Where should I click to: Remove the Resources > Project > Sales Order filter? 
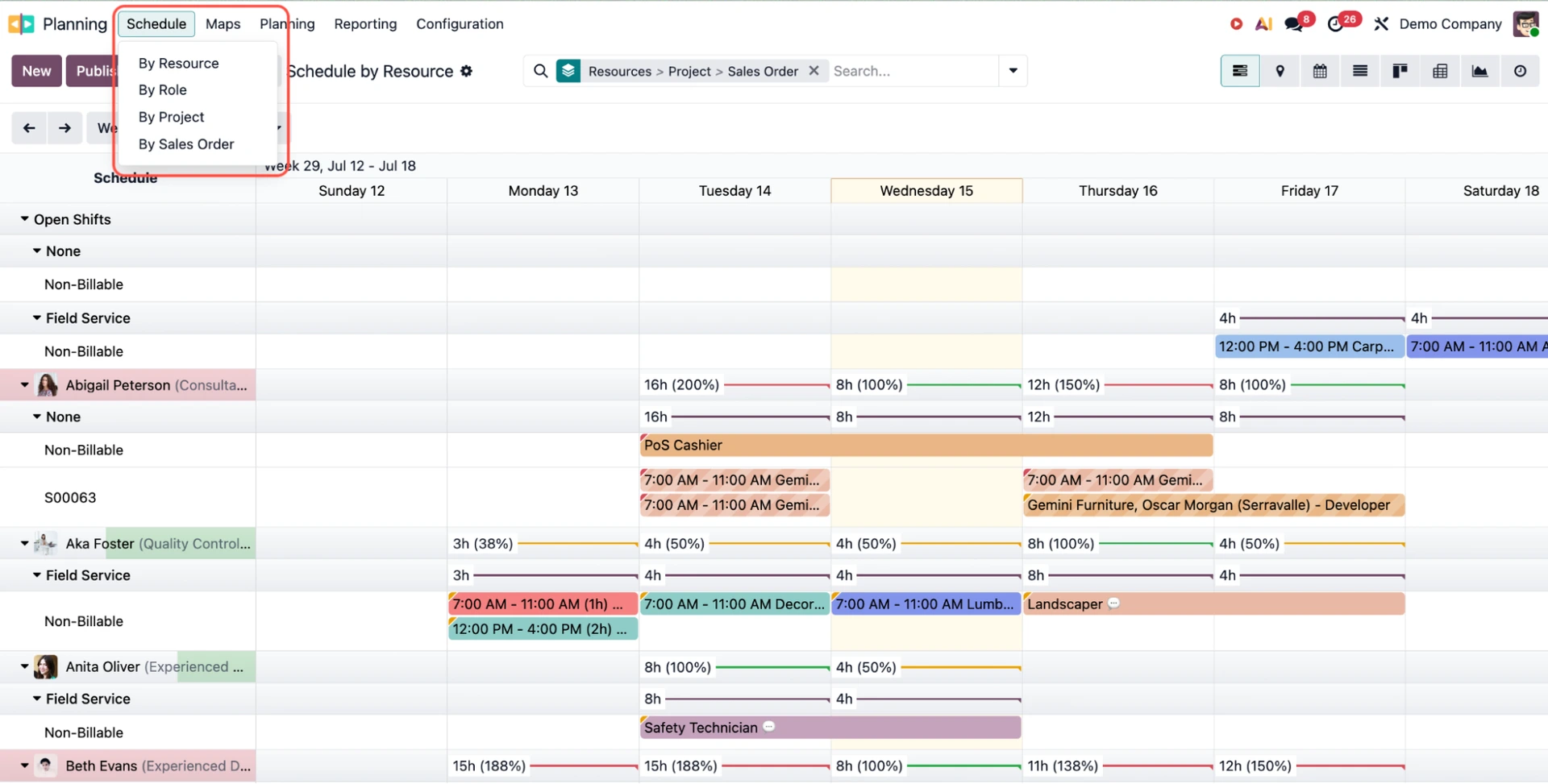coord(814,71)
